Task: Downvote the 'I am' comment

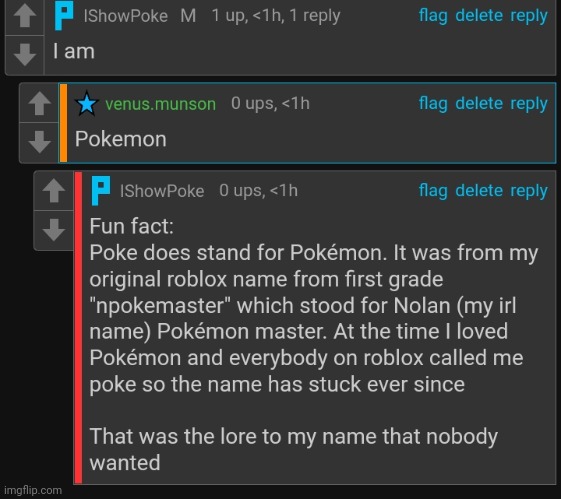Action: 25,55
